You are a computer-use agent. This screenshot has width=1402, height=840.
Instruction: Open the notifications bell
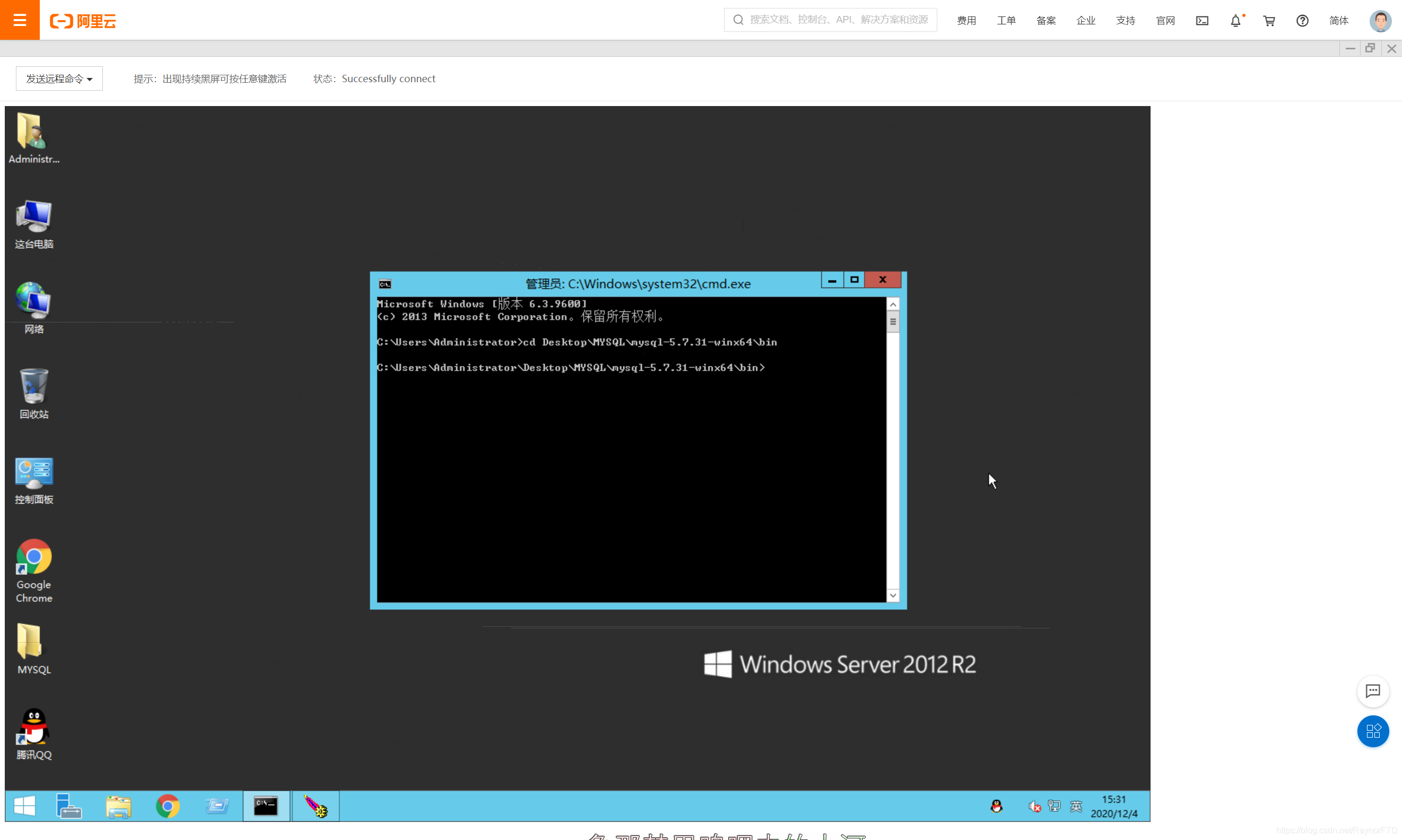coord(1235,21)
